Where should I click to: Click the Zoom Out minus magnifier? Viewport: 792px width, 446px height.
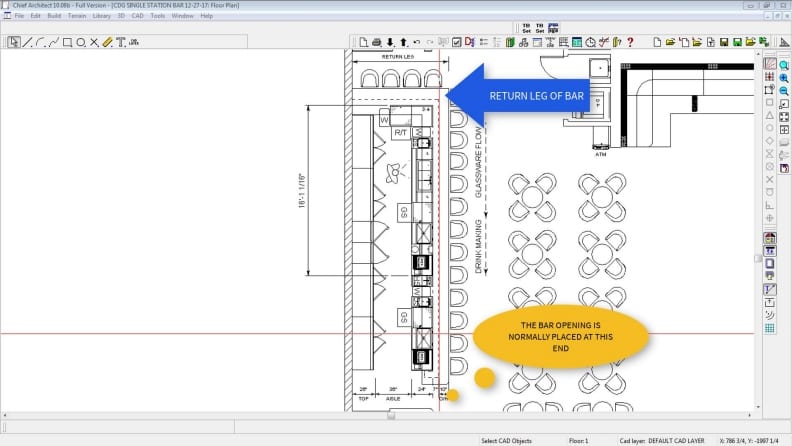click(784, 91)
